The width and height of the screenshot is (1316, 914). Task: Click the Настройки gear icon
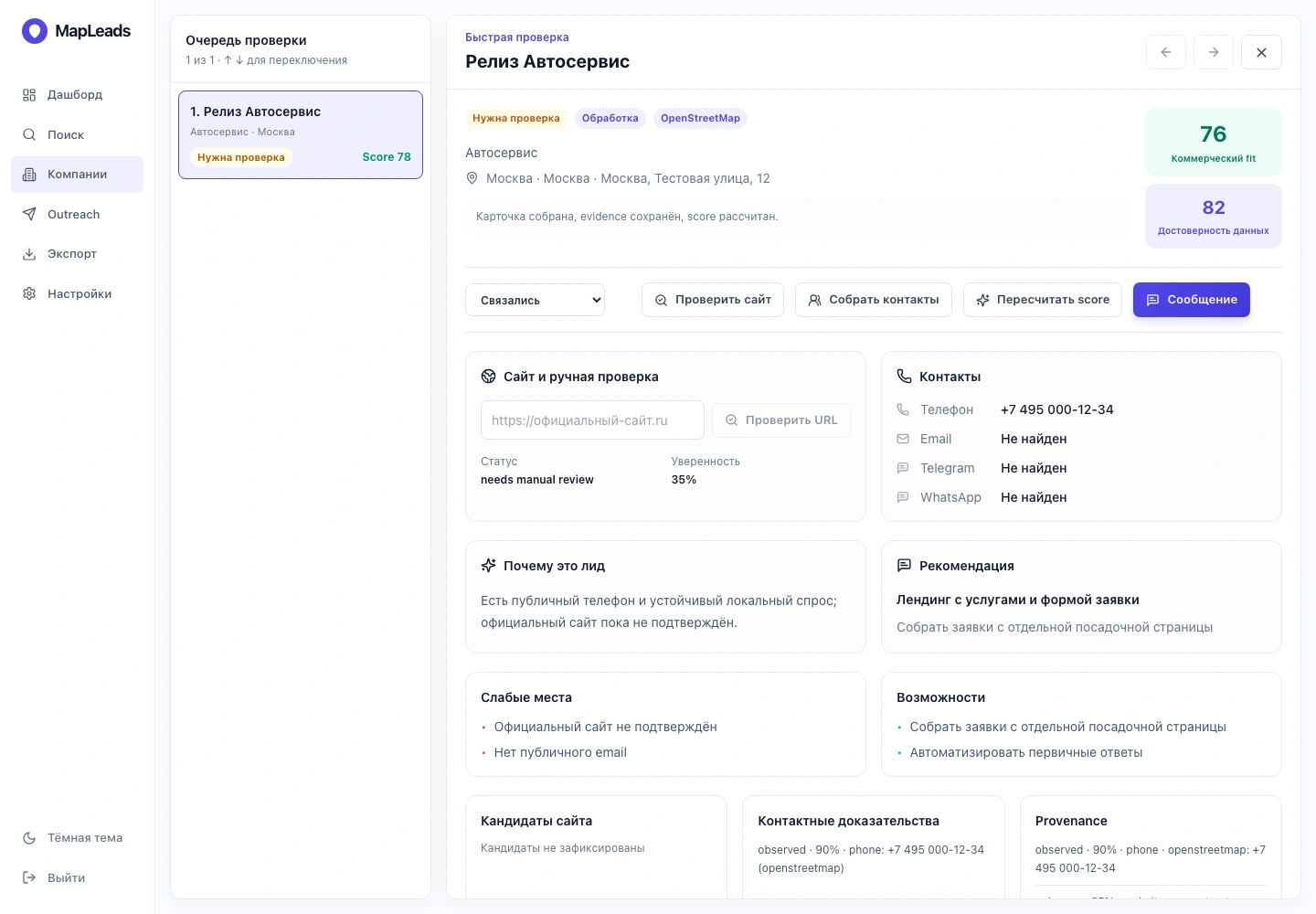(x=29, y=293)
